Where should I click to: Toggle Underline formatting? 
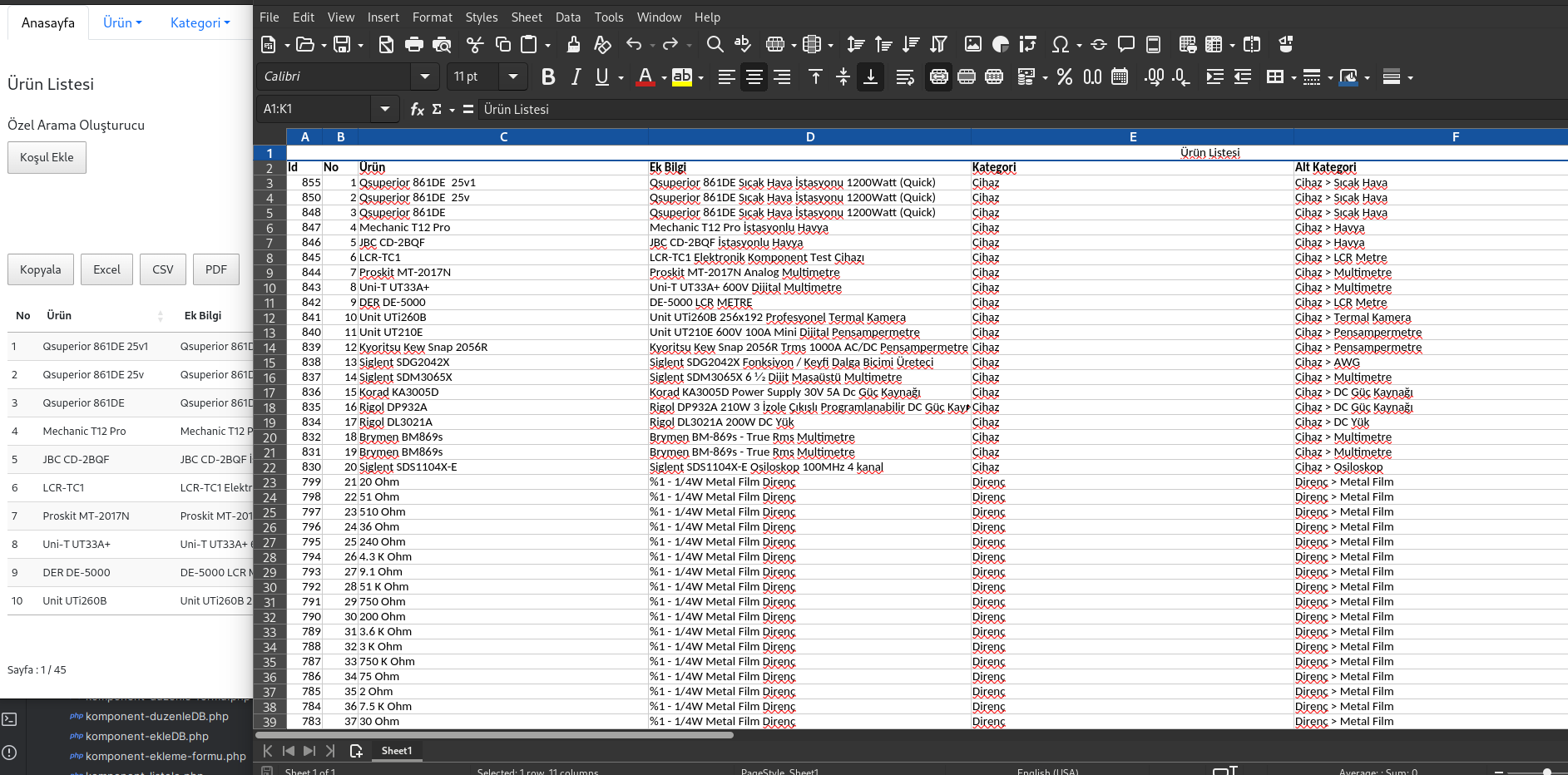tap(602, 77)
